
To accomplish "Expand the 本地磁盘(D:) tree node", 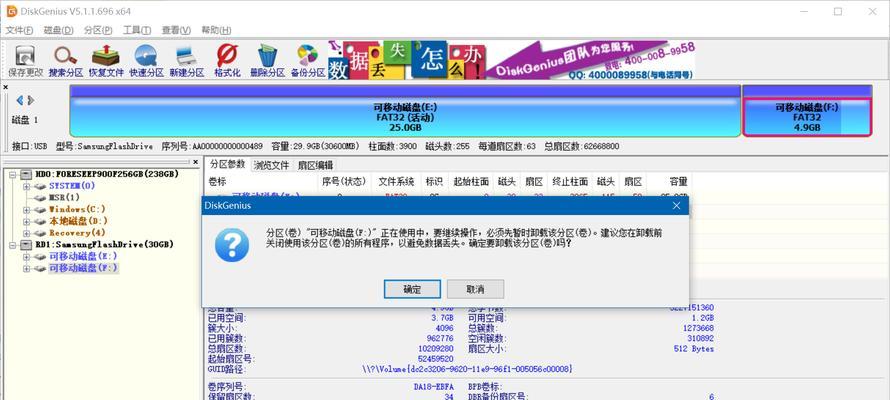I will coord(26,221).
